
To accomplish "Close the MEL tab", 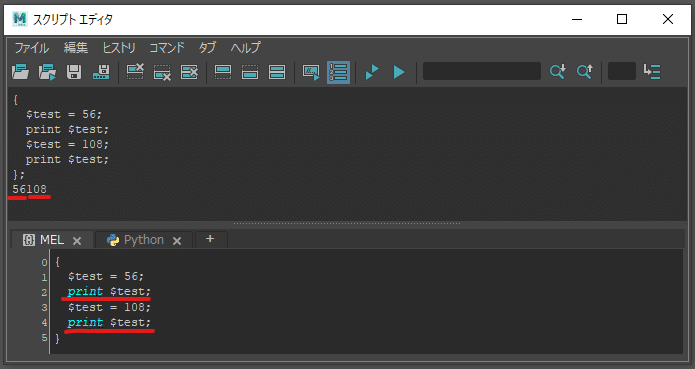I will tap(77, 241).
